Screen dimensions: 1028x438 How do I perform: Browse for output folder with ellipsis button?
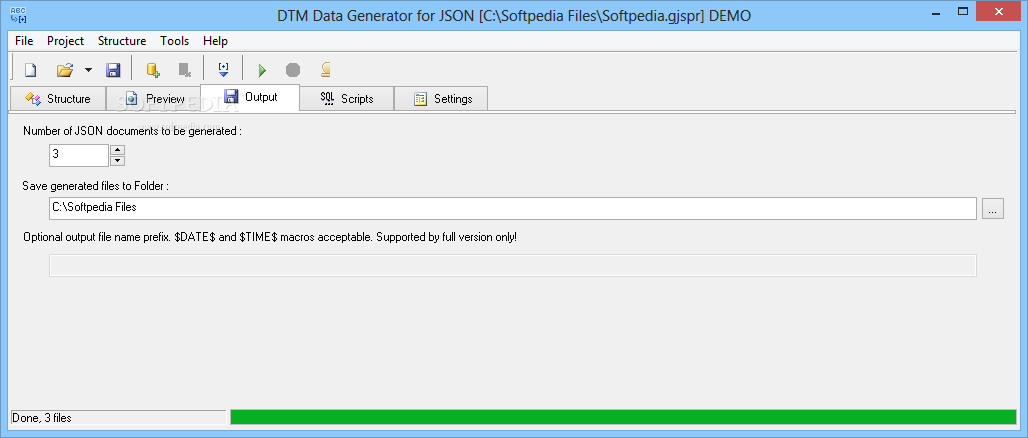(993, 209)
